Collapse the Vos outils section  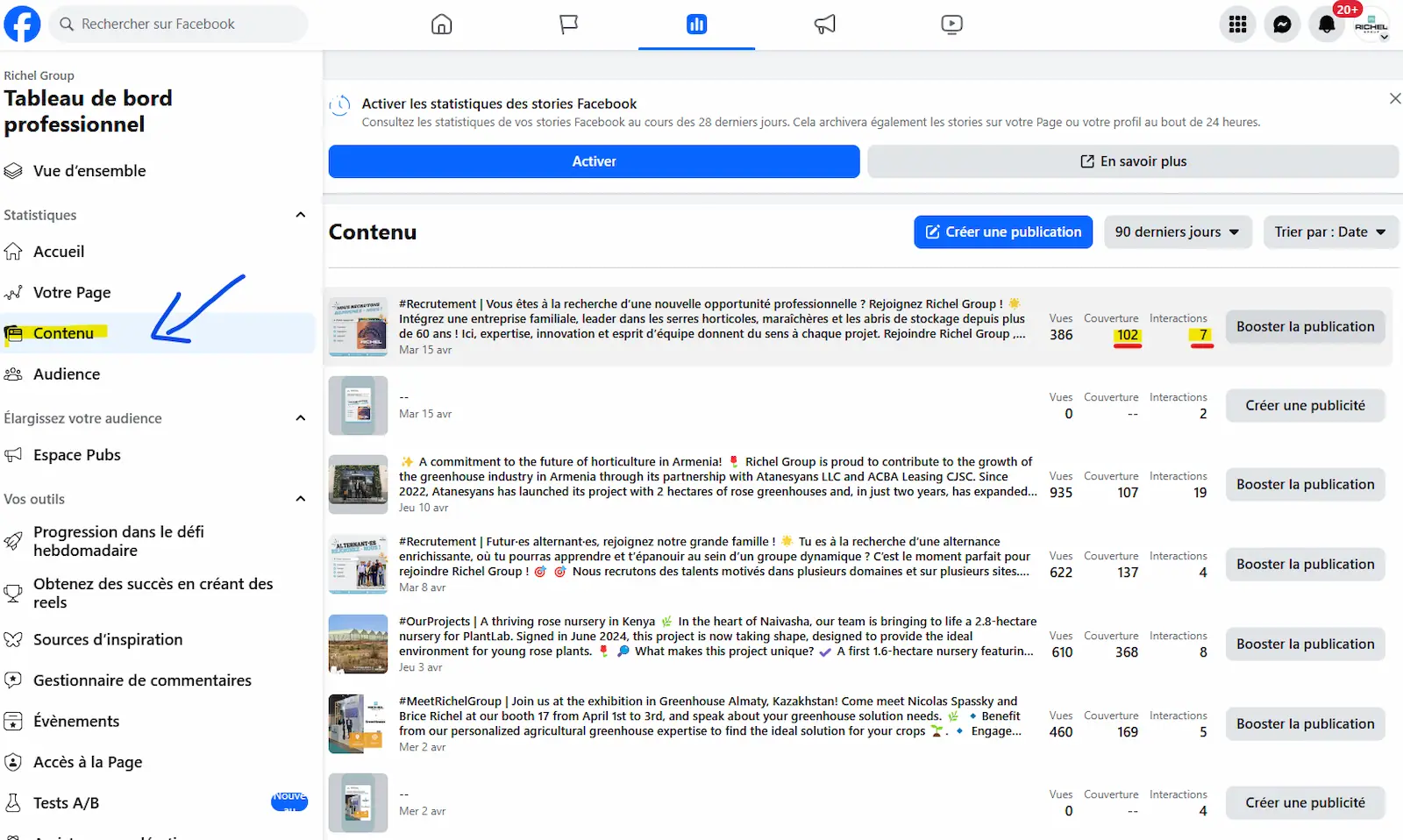301,499
